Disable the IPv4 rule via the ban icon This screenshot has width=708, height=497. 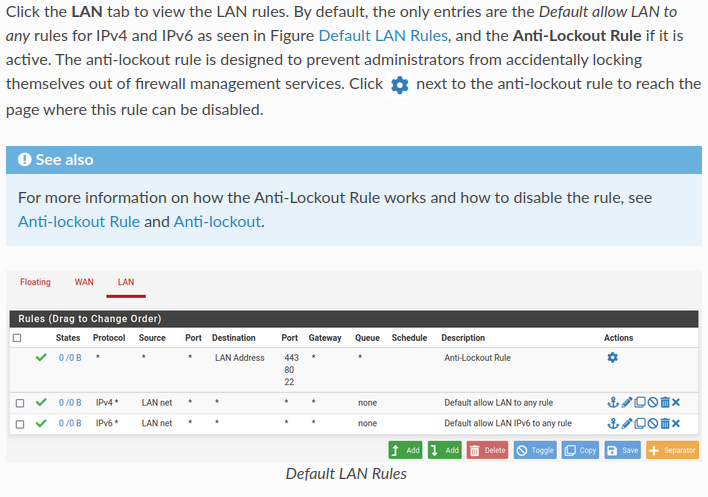(x=652, y=403)
